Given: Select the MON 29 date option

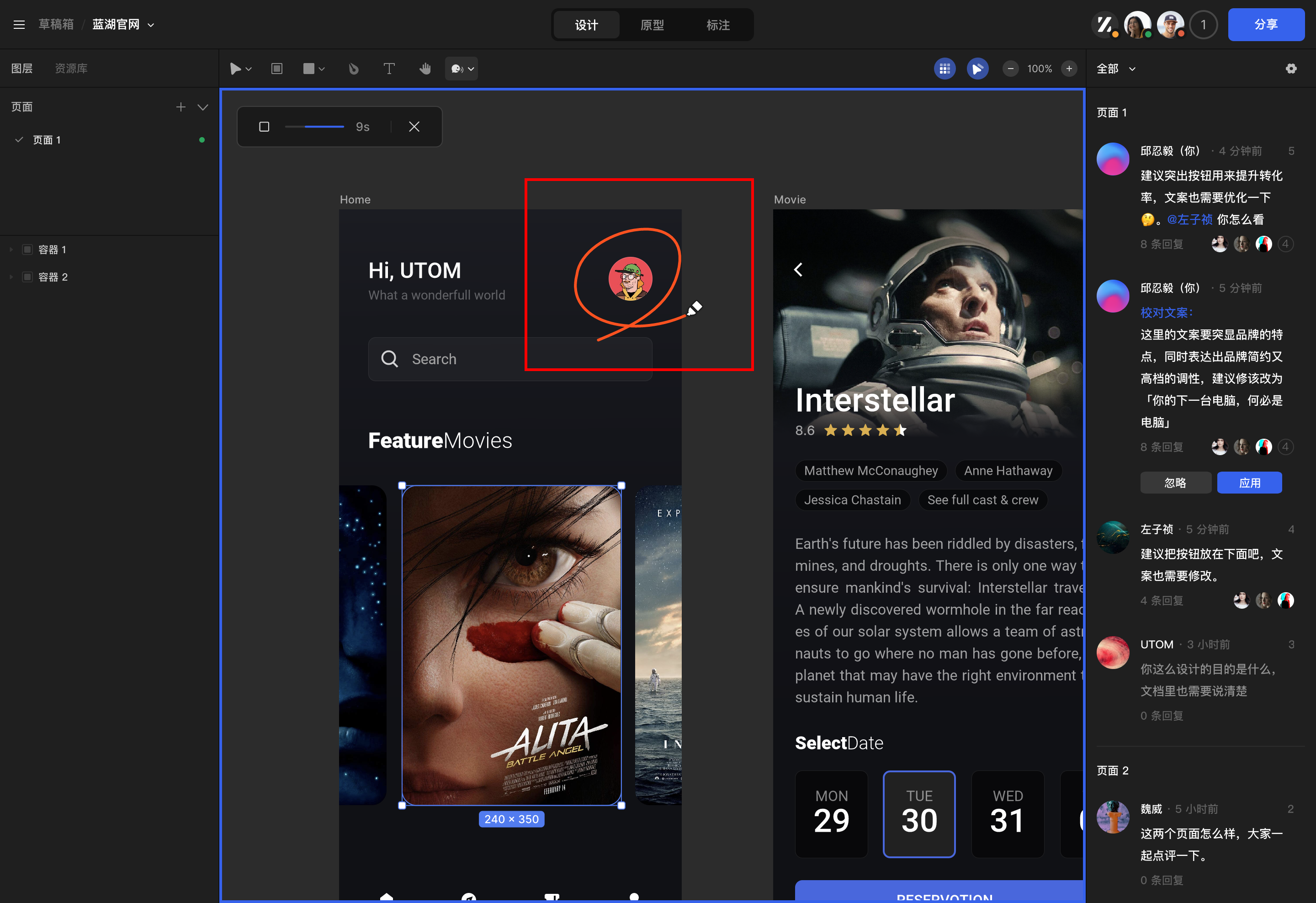Looking at the screenshot, I should pos(831,814).
